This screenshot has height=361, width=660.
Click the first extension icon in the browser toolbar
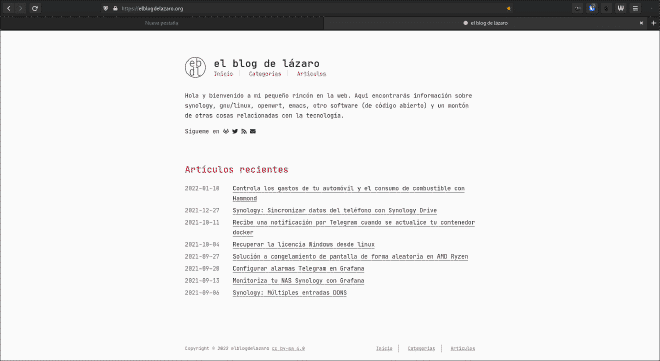578,8
